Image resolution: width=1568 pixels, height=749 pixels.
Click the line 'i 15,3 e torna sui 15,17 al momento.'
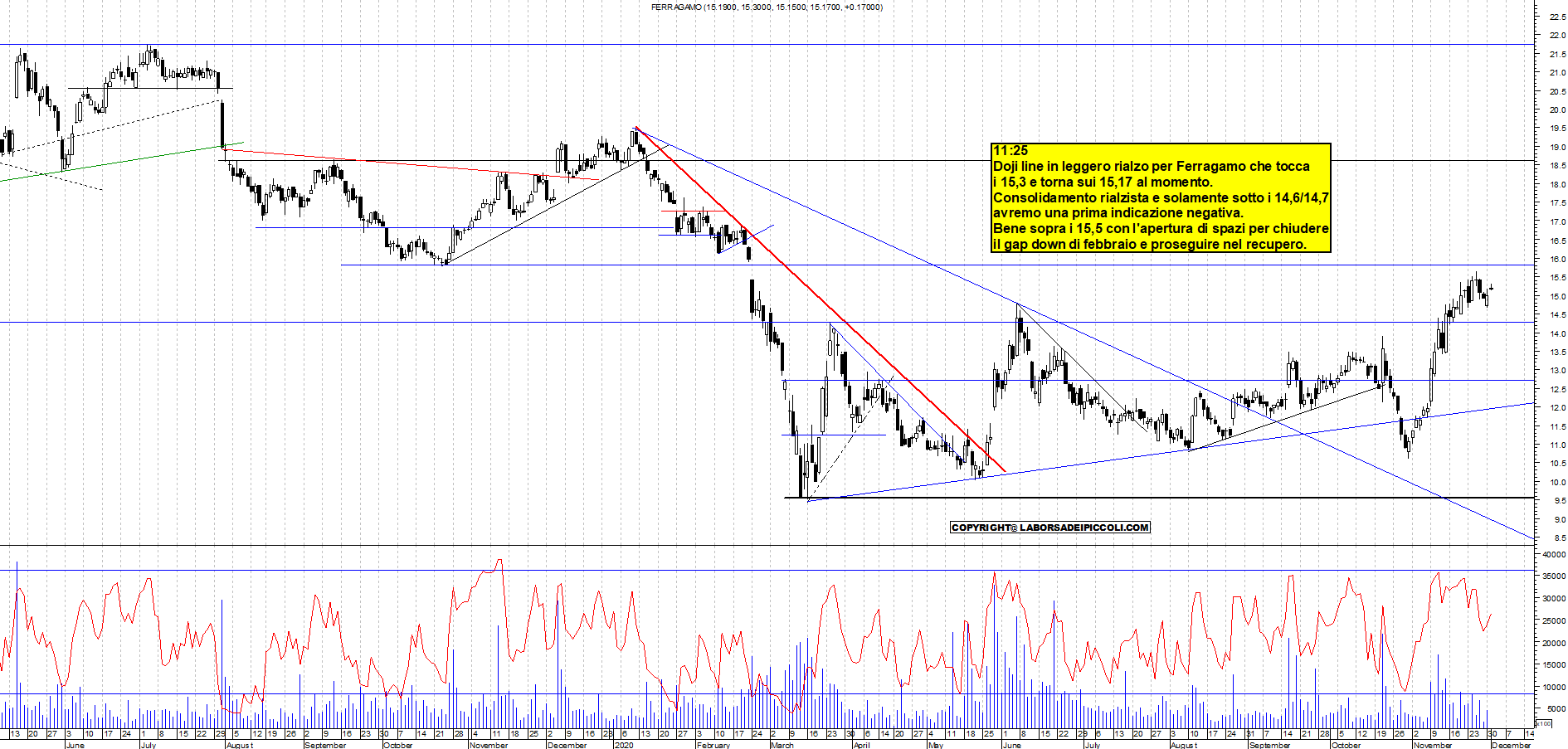(1103, 182)
